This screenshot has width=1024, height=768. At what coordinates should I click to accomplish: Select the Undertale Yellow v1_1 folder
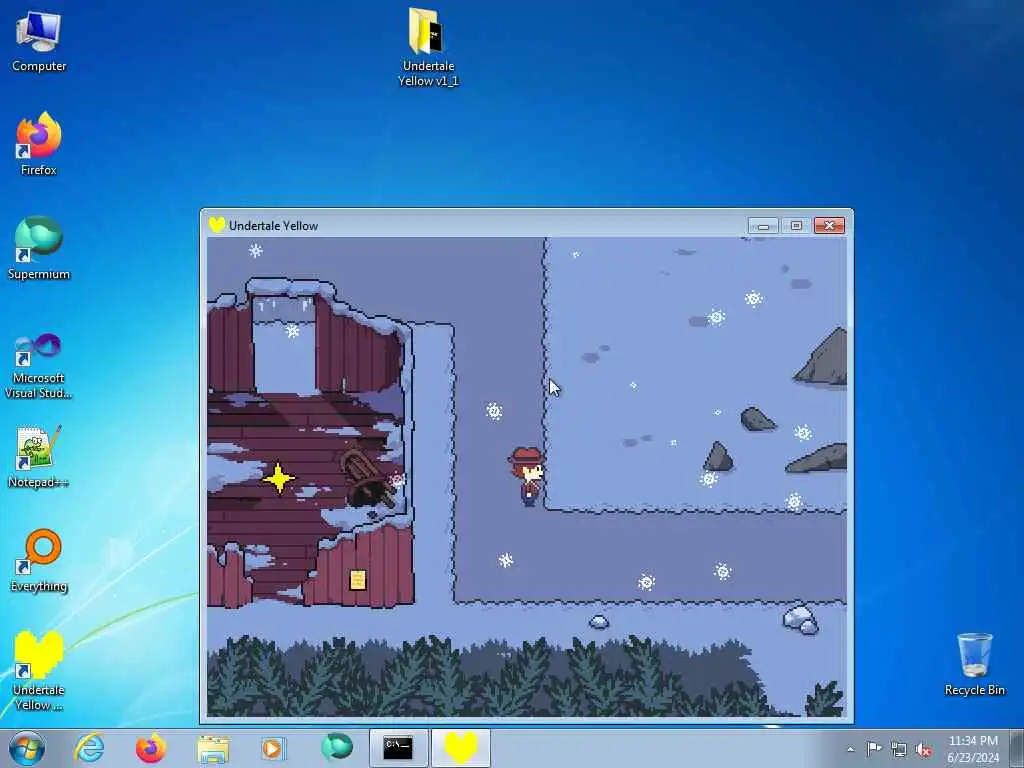click(x=428, y=47)
